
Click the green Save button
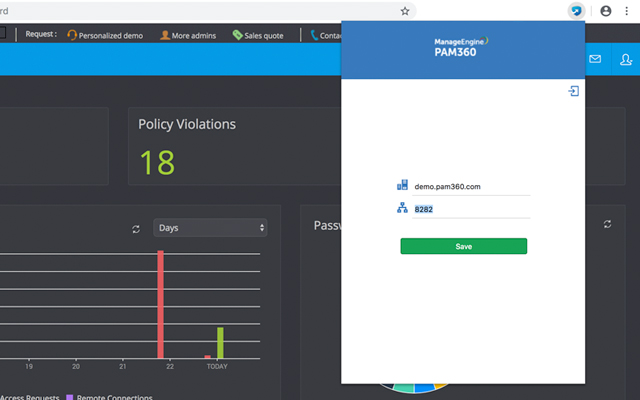[x=464, y=246]
